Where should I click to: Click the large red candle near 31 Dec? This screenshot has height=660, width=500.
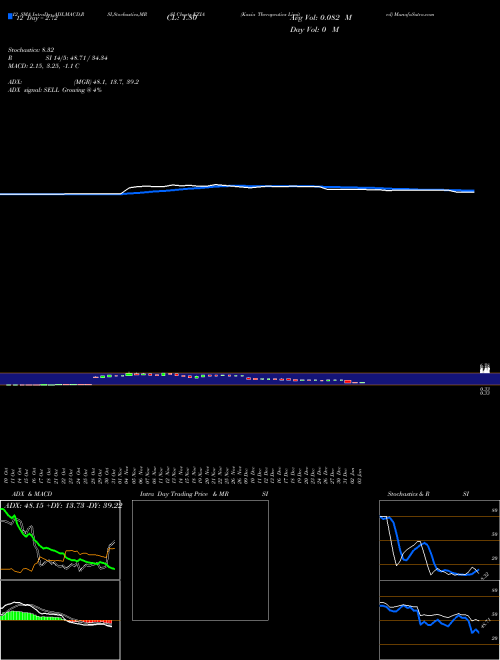coord(348,382)
